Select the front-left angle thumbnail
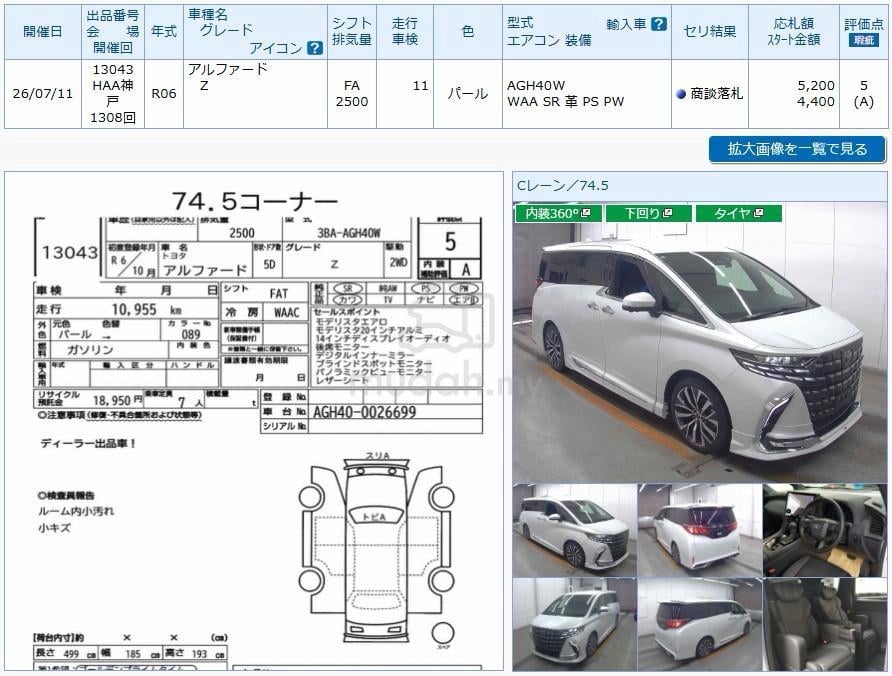This screenshot has width=892, height=676. pyautogui.click(x=575, y=624)
